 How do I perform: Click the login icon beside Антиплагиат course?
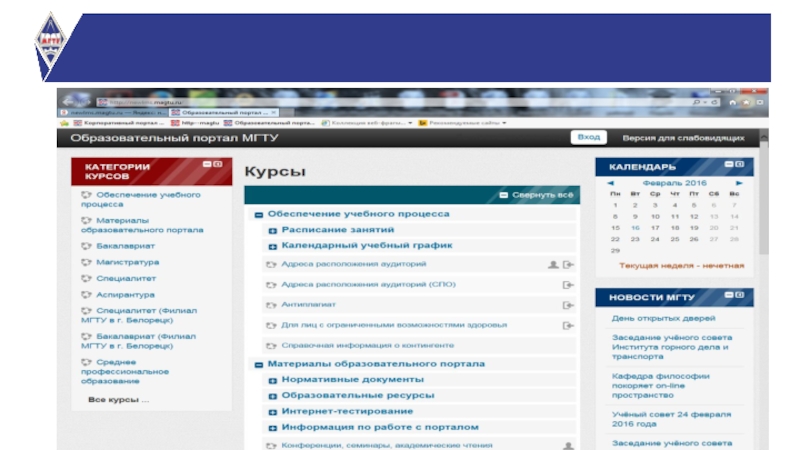(x=568, y=304)
